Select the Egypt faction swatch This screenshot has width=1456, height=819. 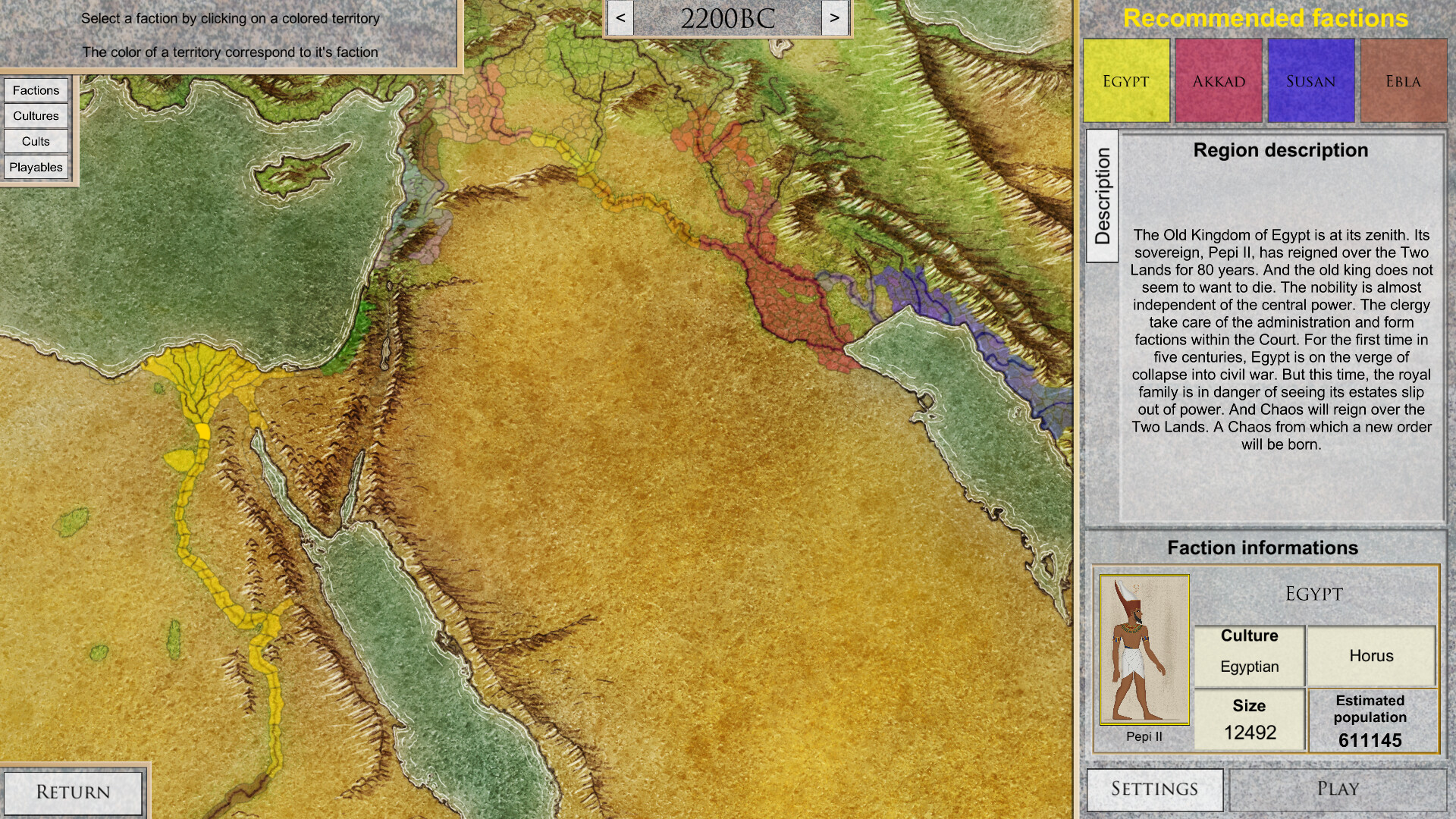pyautogui.click(x=1125, y=80)
